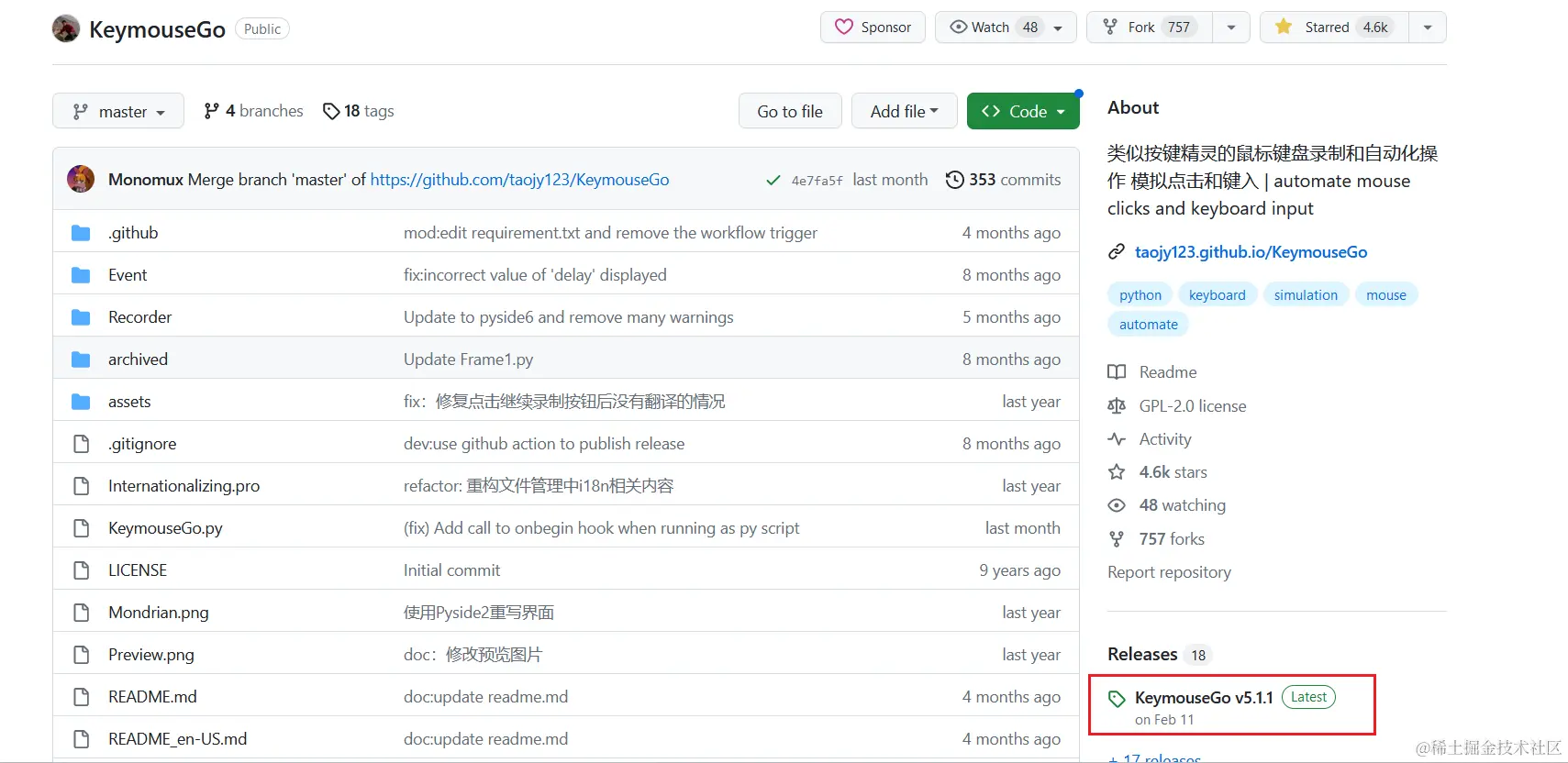Select the simulation topic tag
The width and height of the screenshot is (1568, 763).
tap(1306, 294)
